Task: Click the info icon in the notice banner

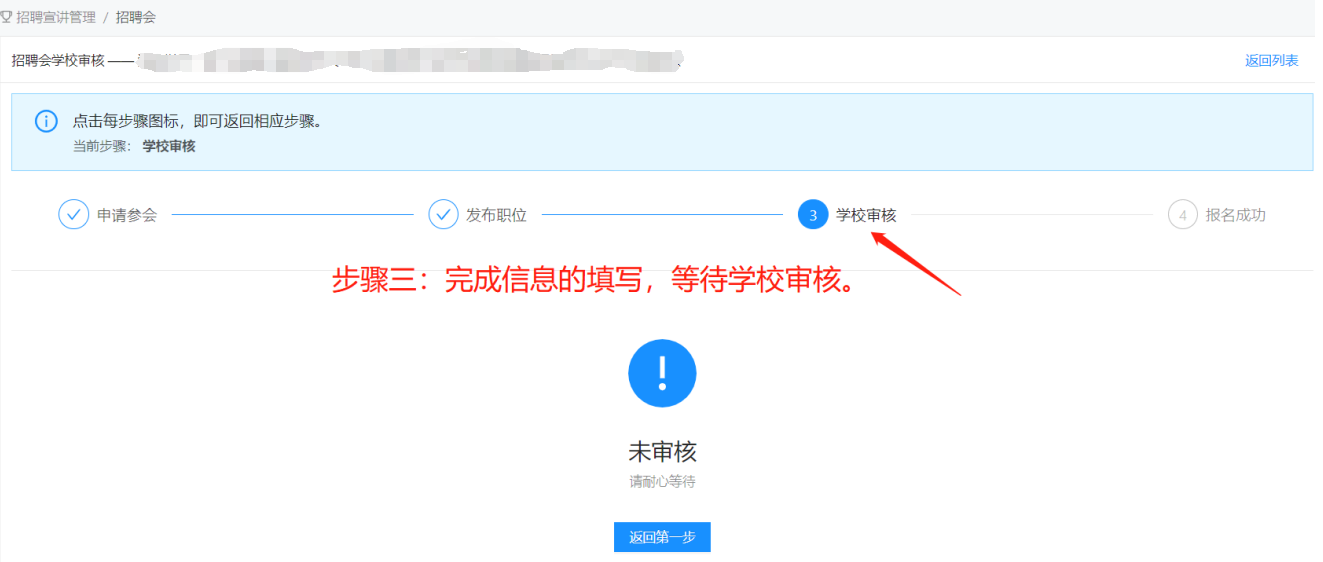Action: coord(46,121)
